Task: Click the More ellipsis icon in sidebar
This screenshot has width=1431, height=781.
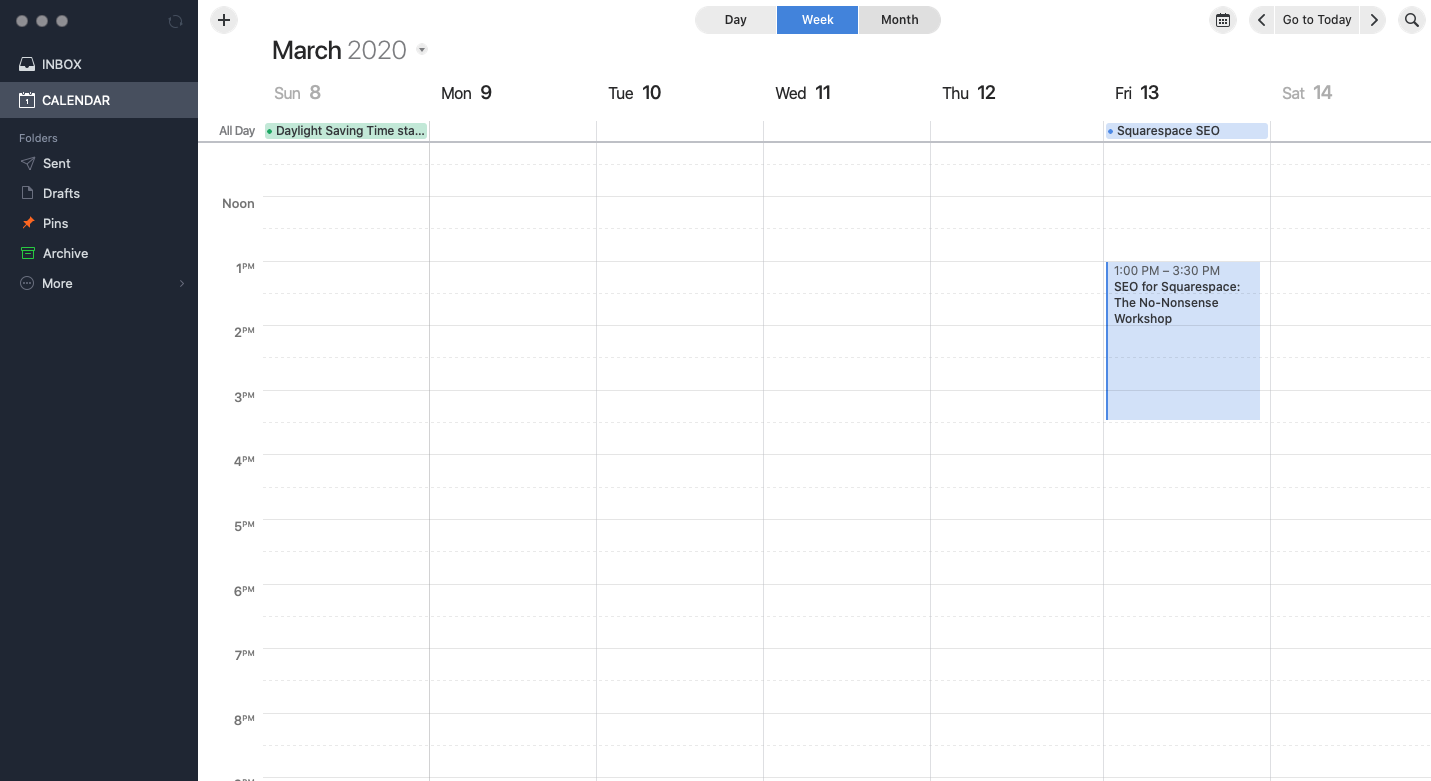Action: [27, 283]
